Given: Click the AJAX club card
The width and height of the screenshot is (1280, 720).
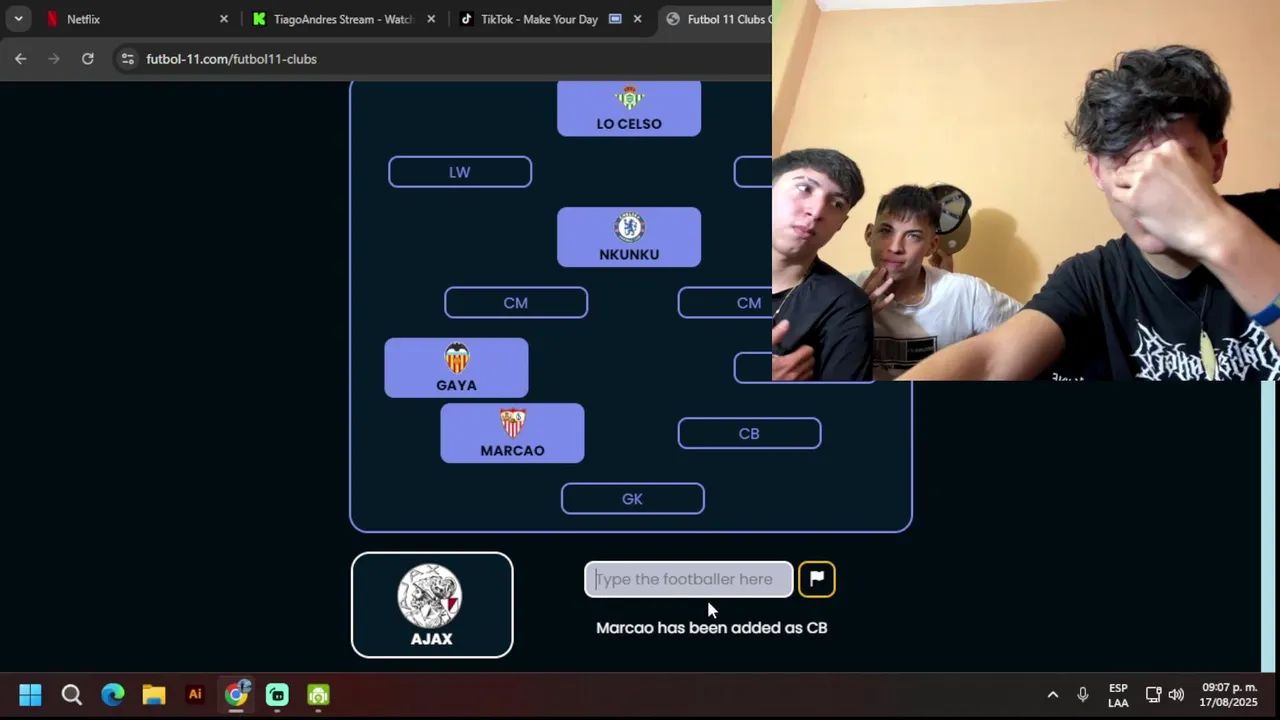Looking at the screenshot, I should (x=432, y=605).
